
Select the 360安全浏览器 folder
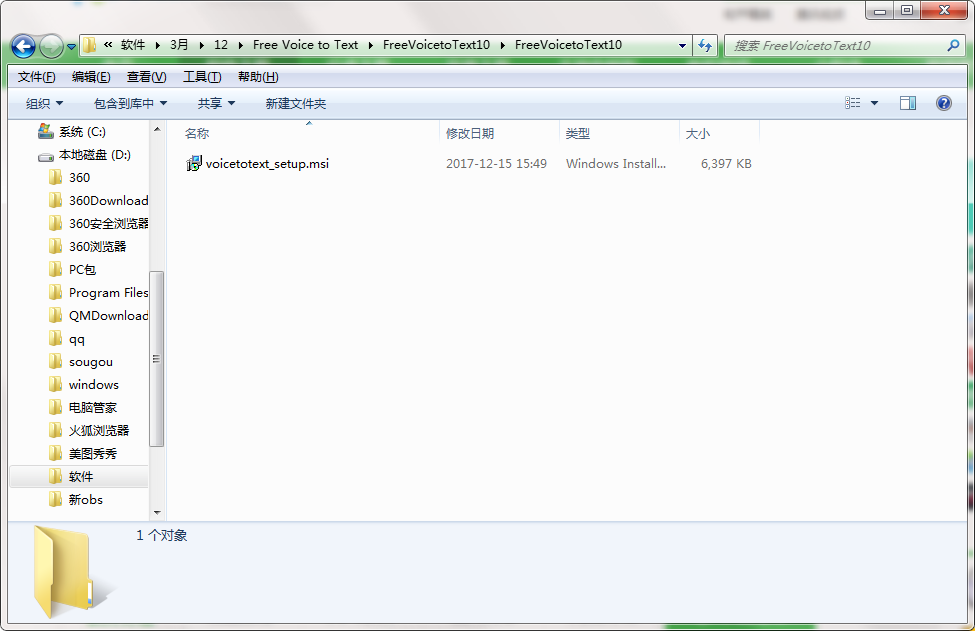coord(108,224)
